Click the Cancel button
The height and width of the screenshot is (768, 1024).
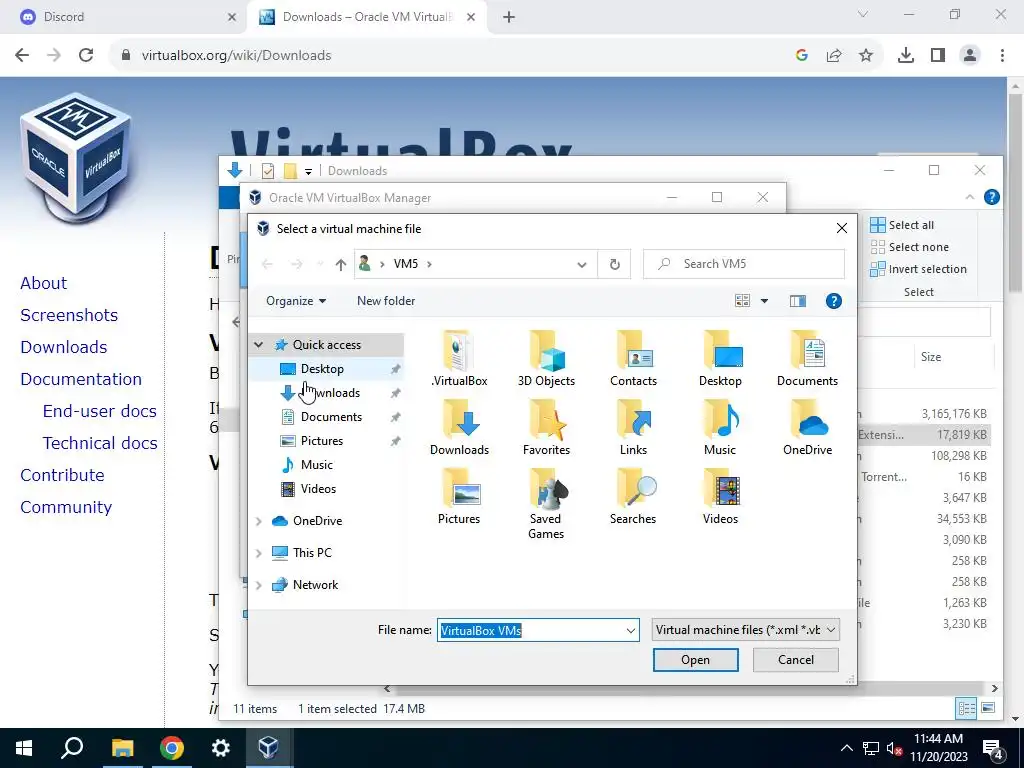click(x=795, y=660)
